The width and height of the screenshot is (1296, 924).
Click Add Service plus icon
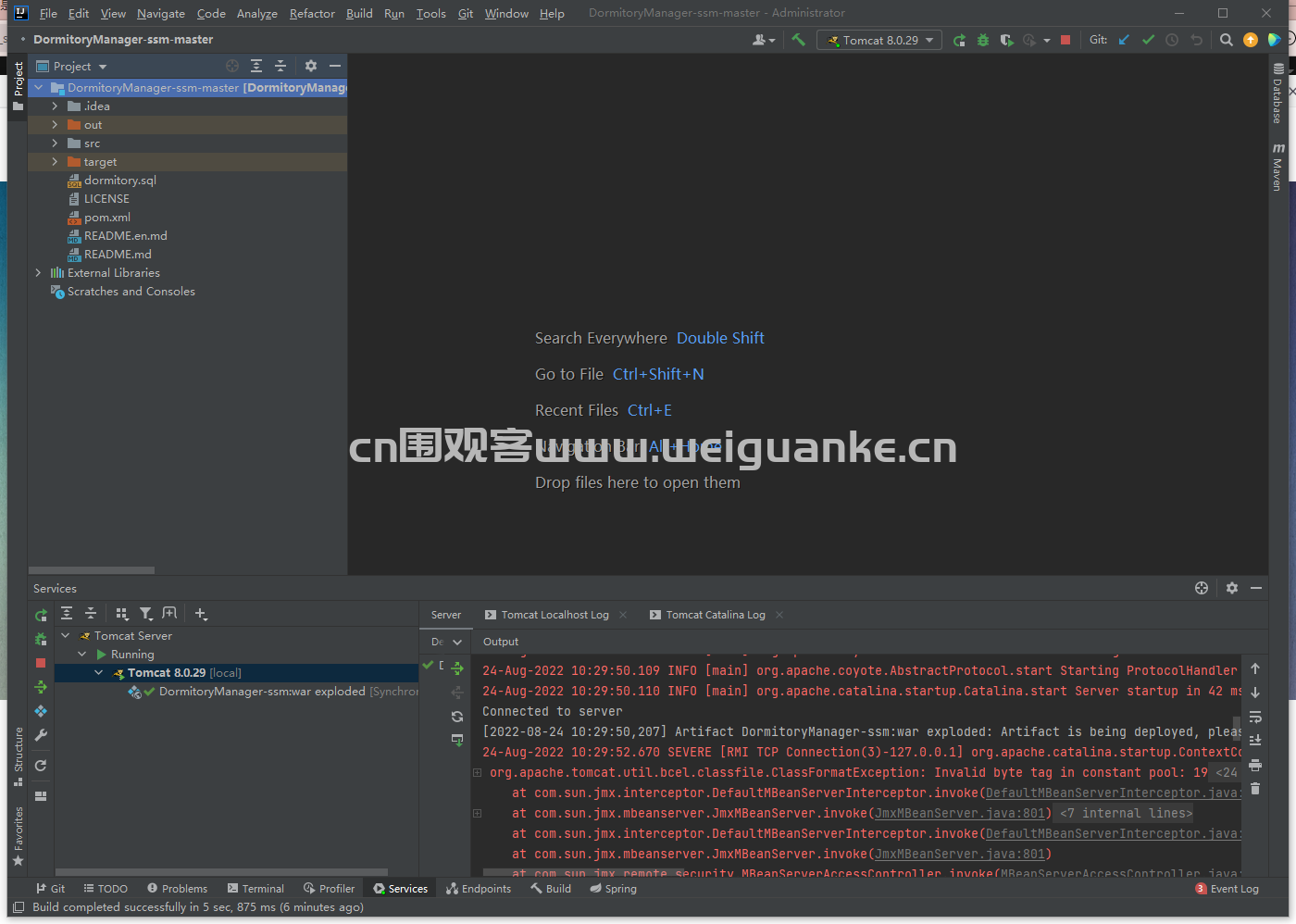pos(201,613)
